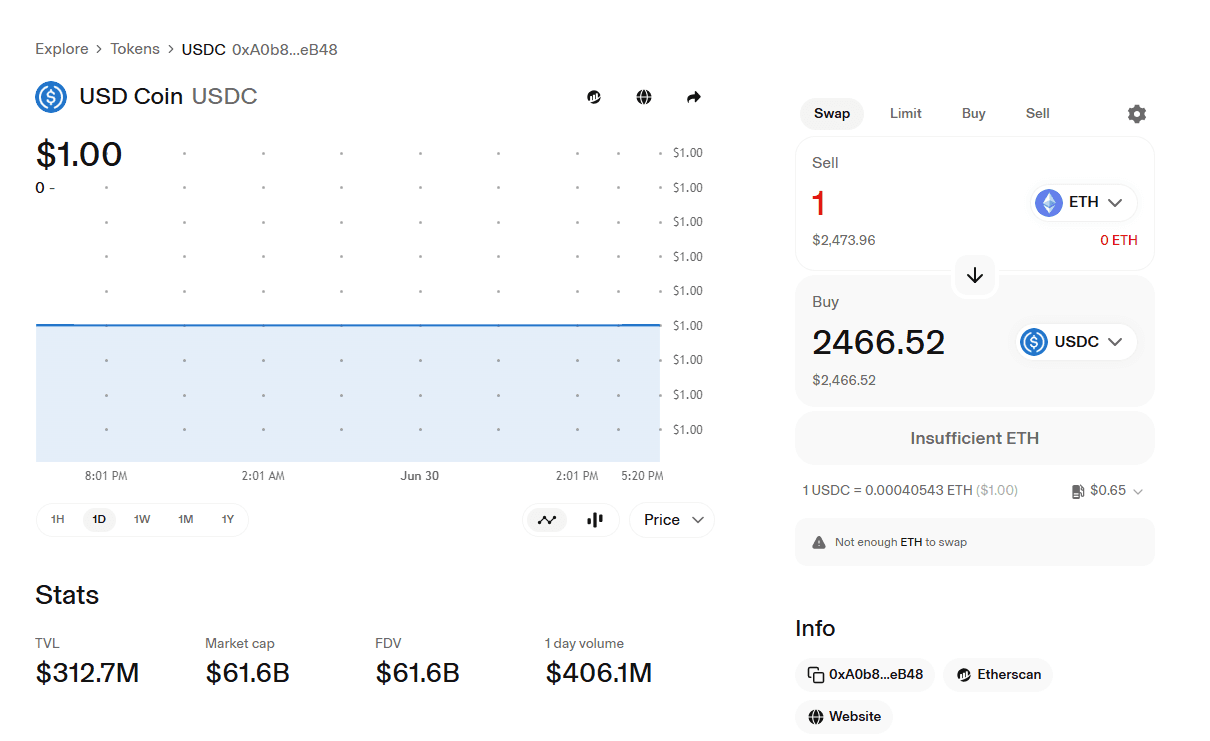Open swap settings gear icon

click(1136, 114)
